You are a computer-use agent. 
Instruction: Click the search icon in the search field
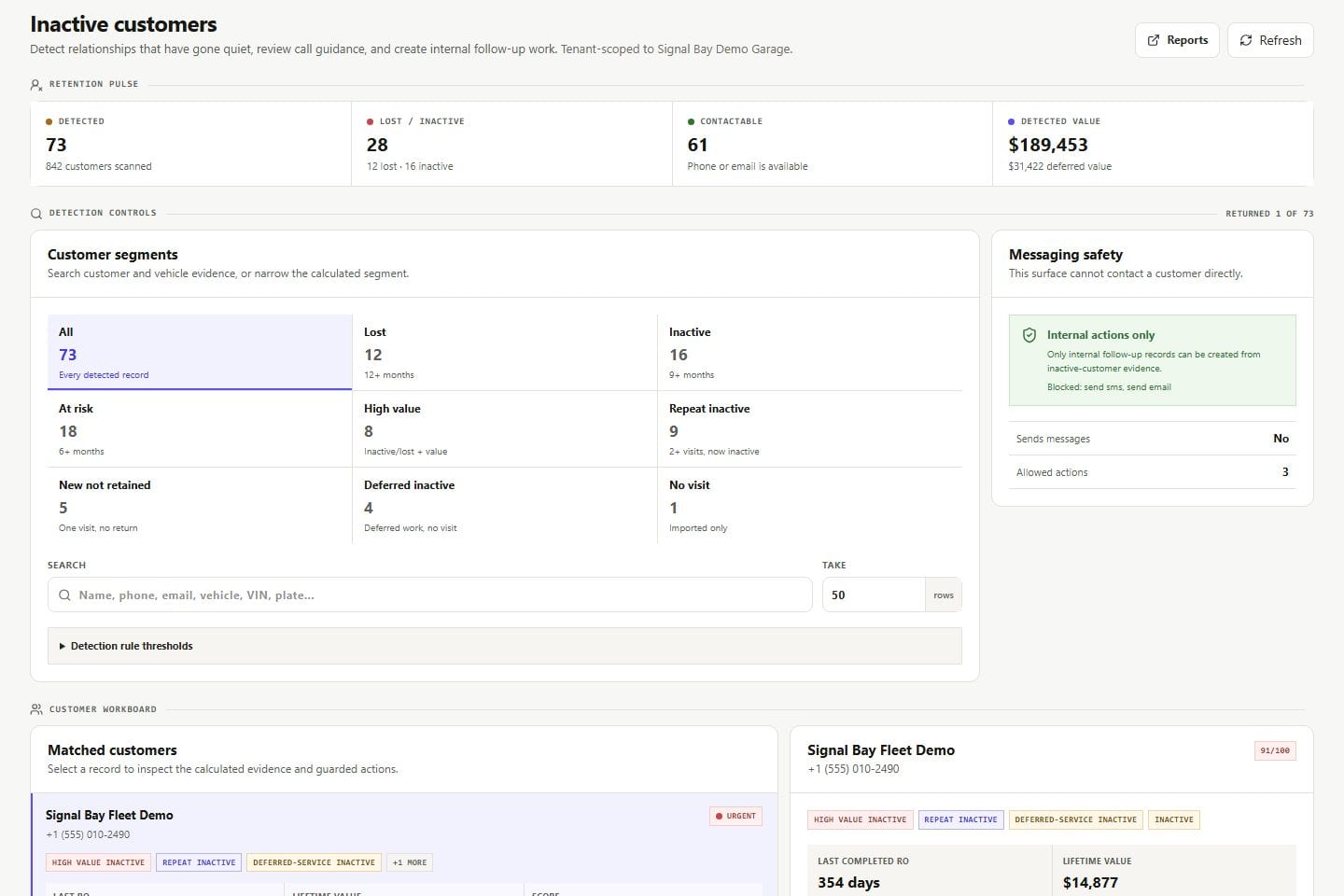[x=64, y=595]
